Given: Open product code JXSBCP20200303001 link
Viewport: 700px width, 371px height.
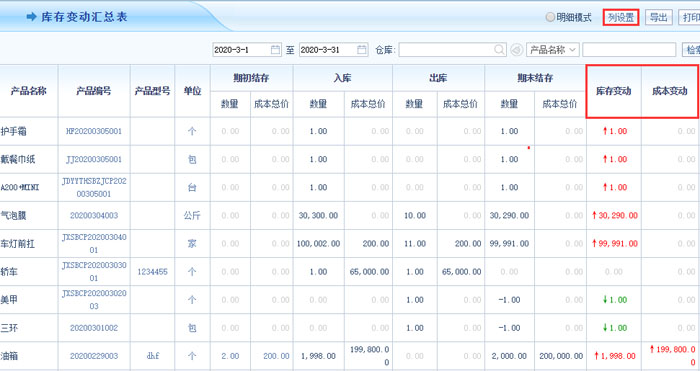Looking at the screenshot, I should coord(94,271).
